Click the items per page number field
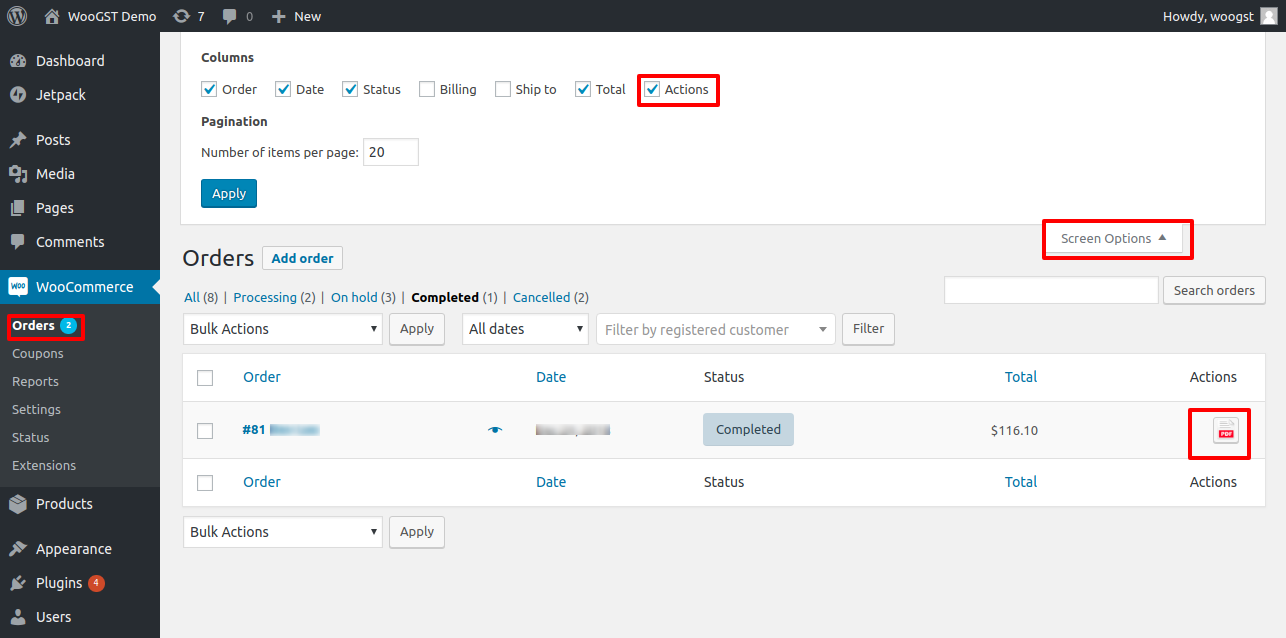 coord(390,152)
